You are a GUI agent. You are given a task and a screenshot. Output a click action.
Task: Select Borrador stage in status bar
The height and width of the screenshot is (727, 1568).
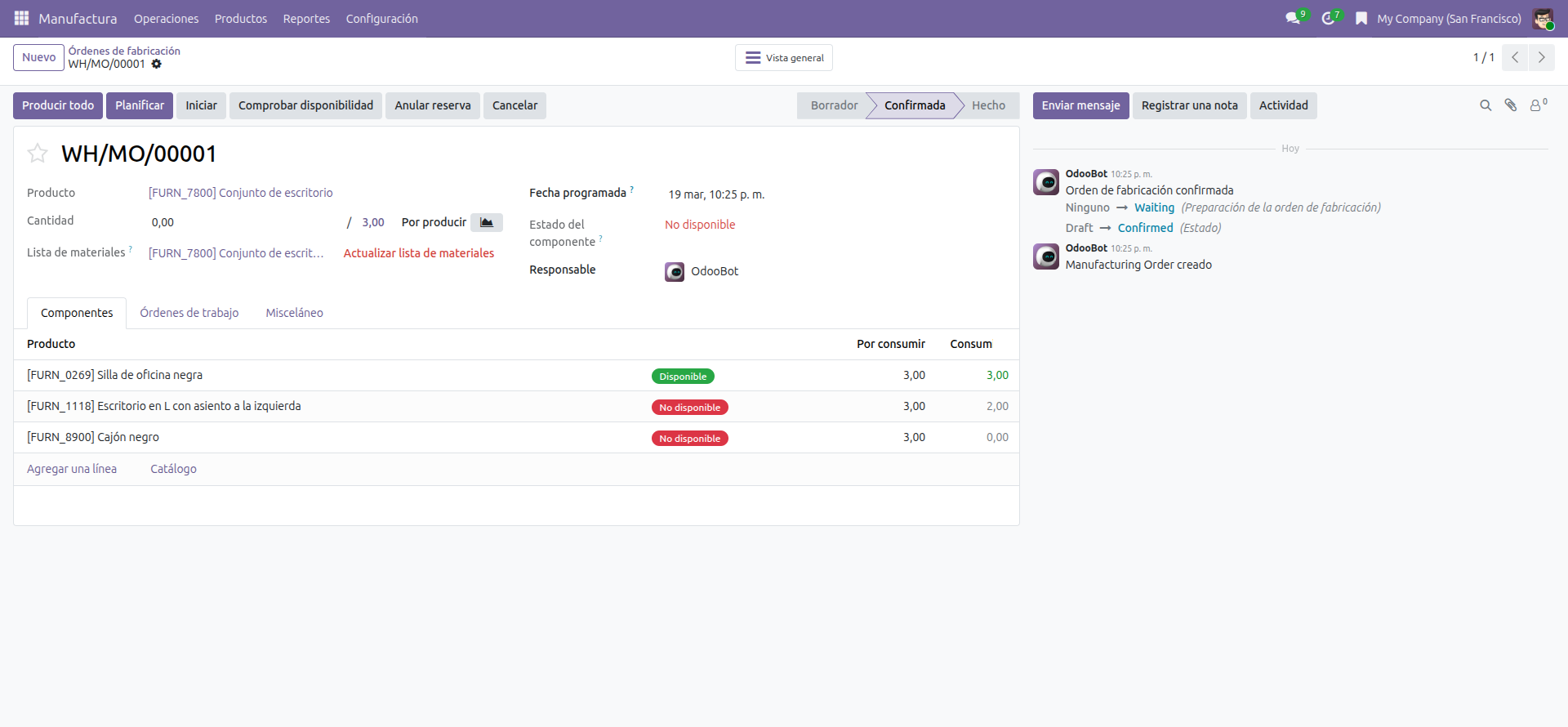(x=834, y=105)
